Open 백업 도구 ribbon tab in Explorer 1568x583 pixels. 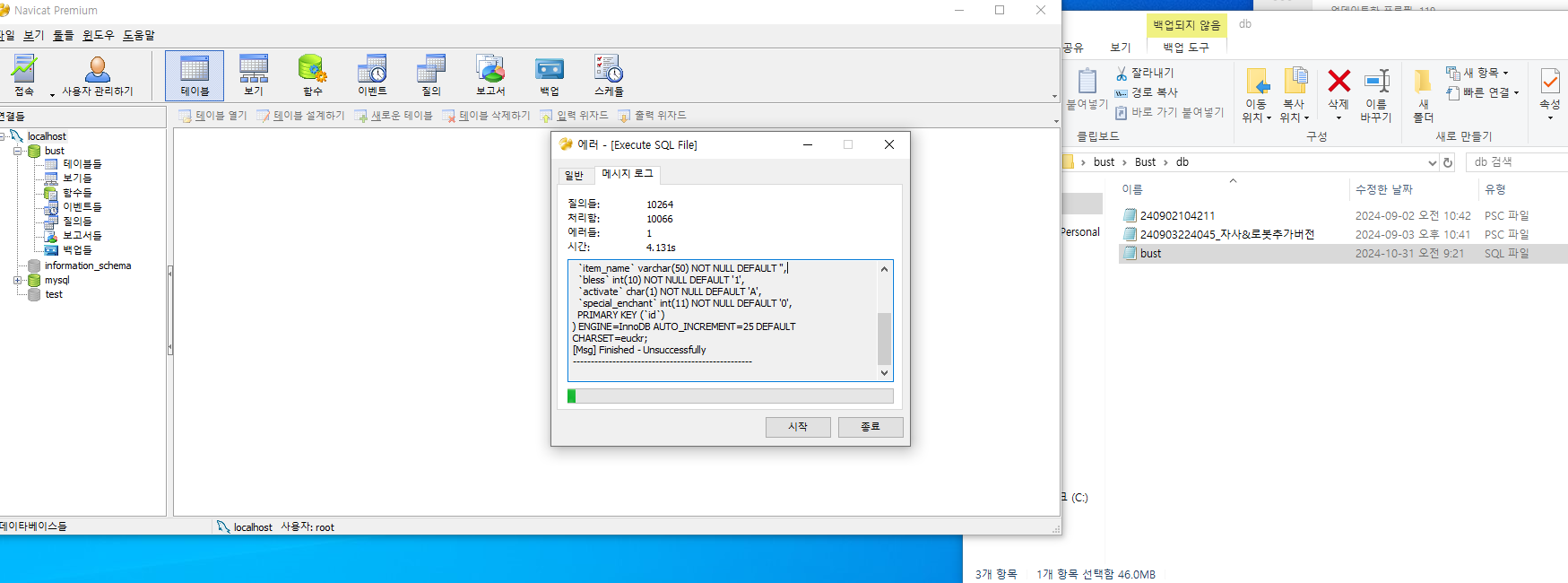[1186, 48]
